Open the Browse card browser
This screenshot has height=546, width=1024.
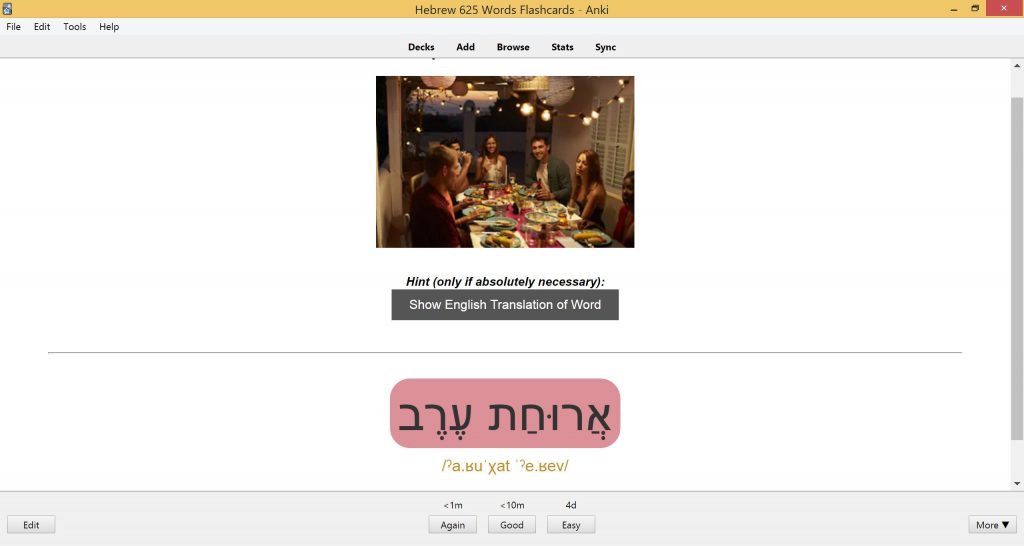coord(513,47)
